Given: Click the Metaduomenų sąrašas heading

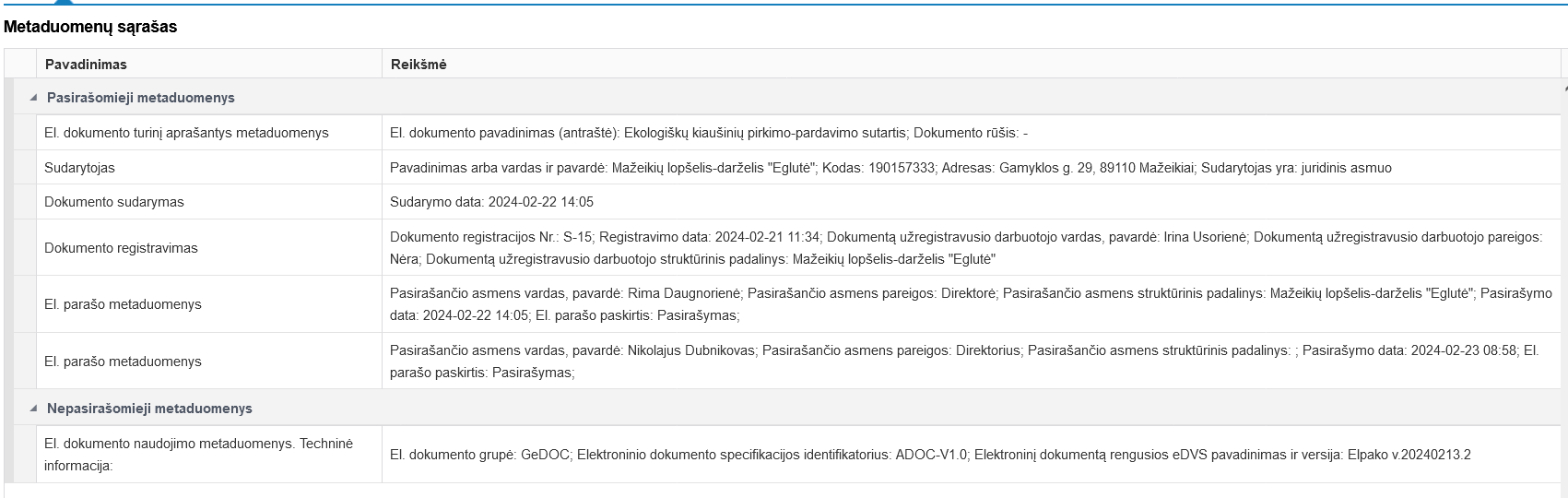Looking at the screenshot, I should pyautogui.click(x=90, y=27).
